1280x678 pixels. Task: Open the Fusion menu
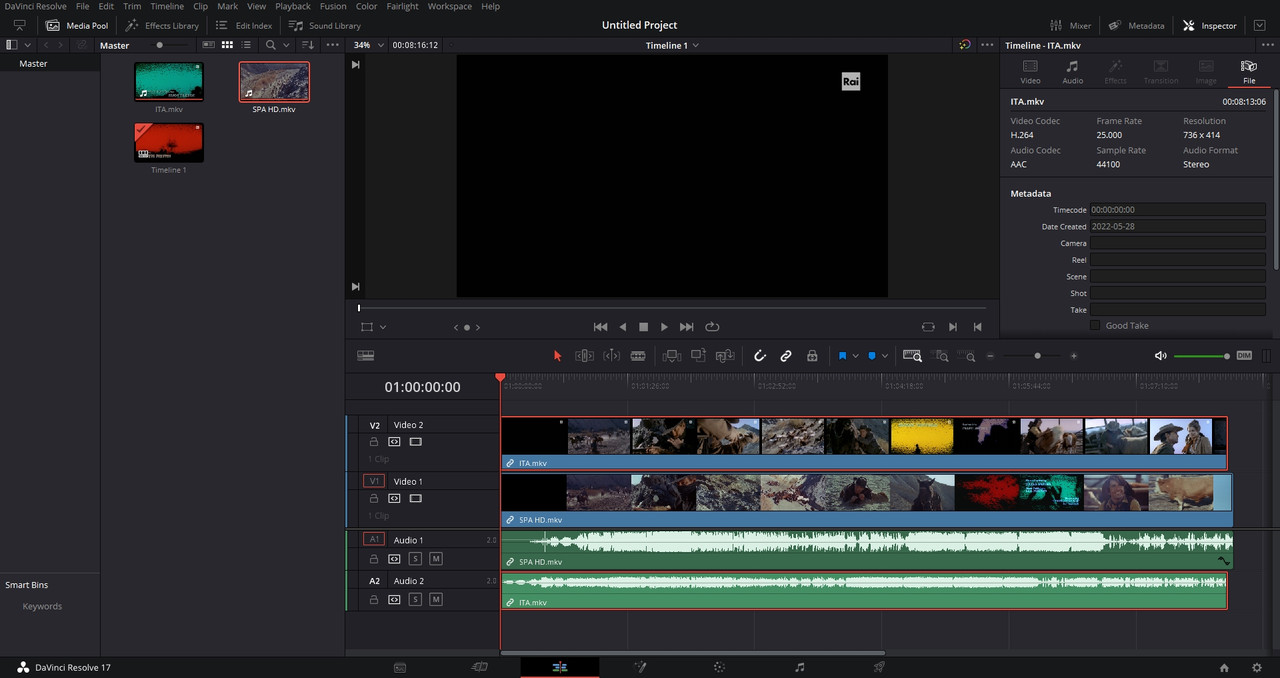coord(333,6)
